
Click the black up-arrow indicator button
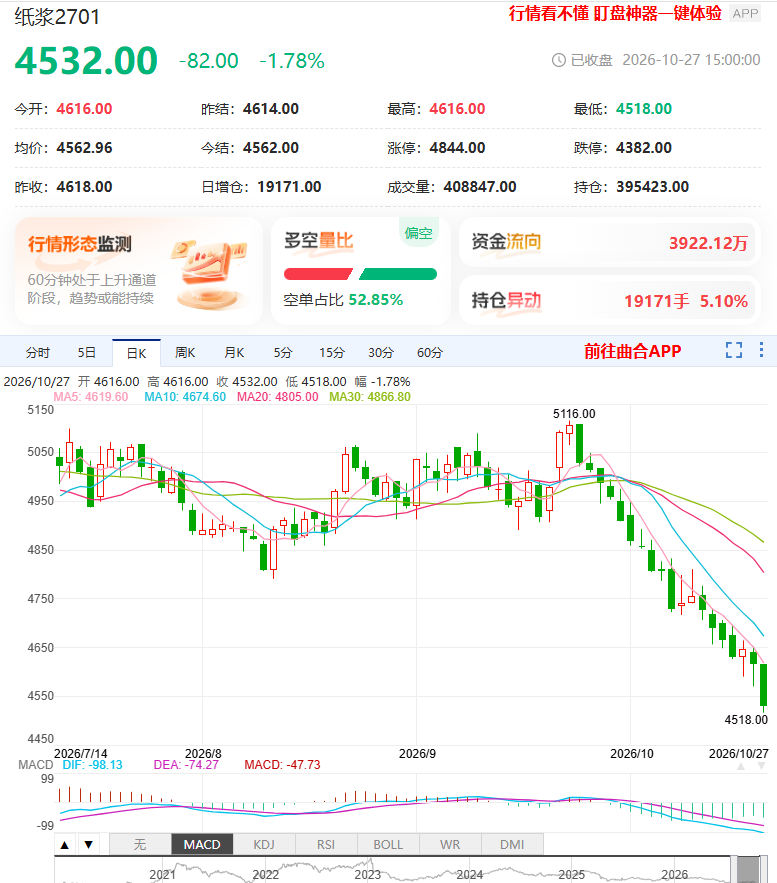(x=65, y=845)
